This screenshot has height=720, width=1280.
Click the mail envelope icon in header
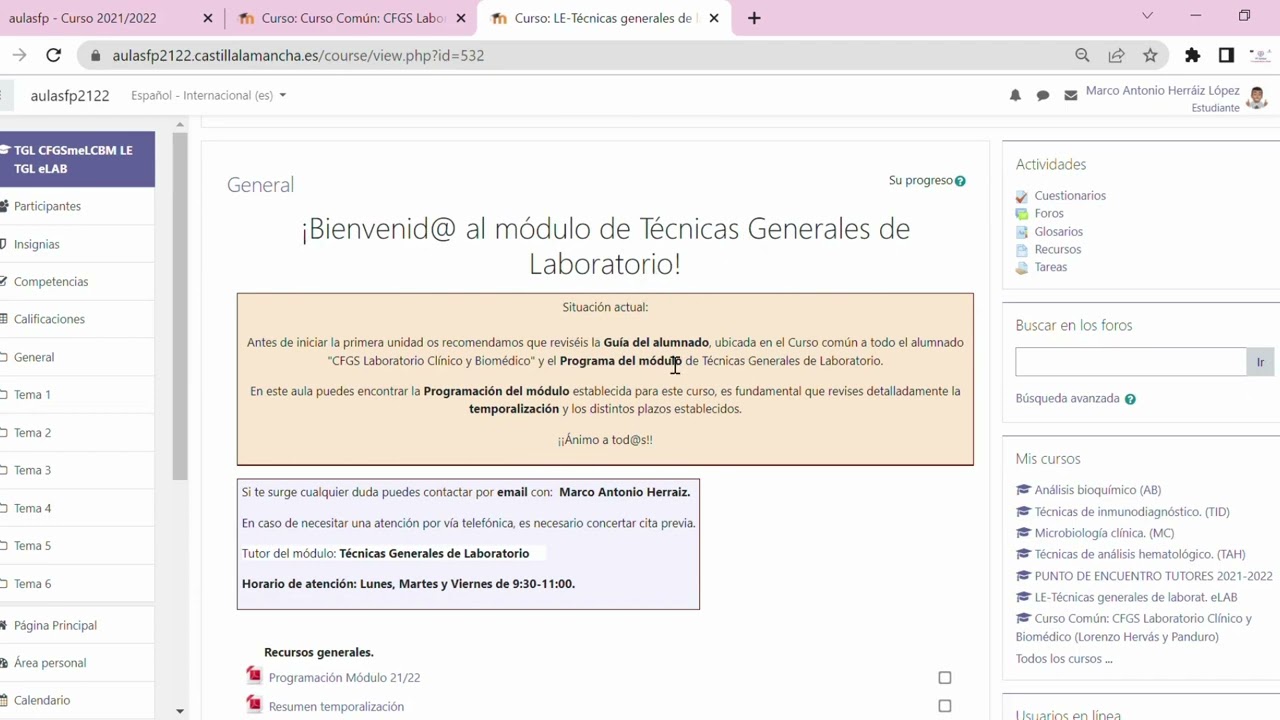pos(1071,95)
